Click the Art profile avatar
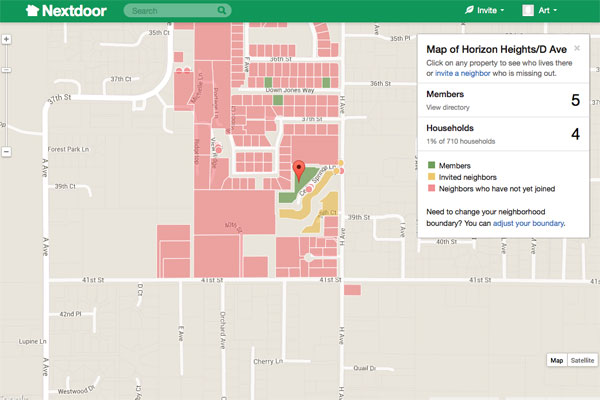The height and width of the screenshot is (400, 600). click(x=528, y=10)
